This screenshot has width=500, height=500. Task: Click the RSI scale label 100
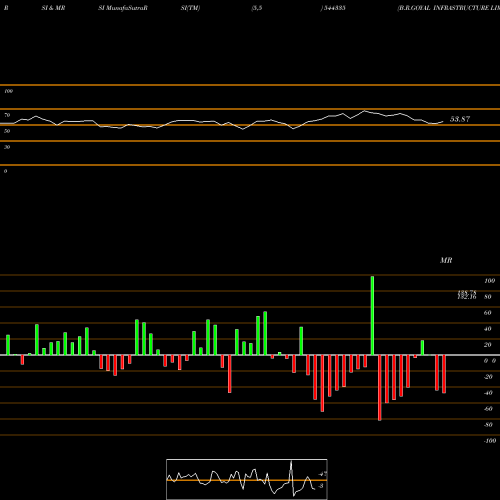coord(8,91)
